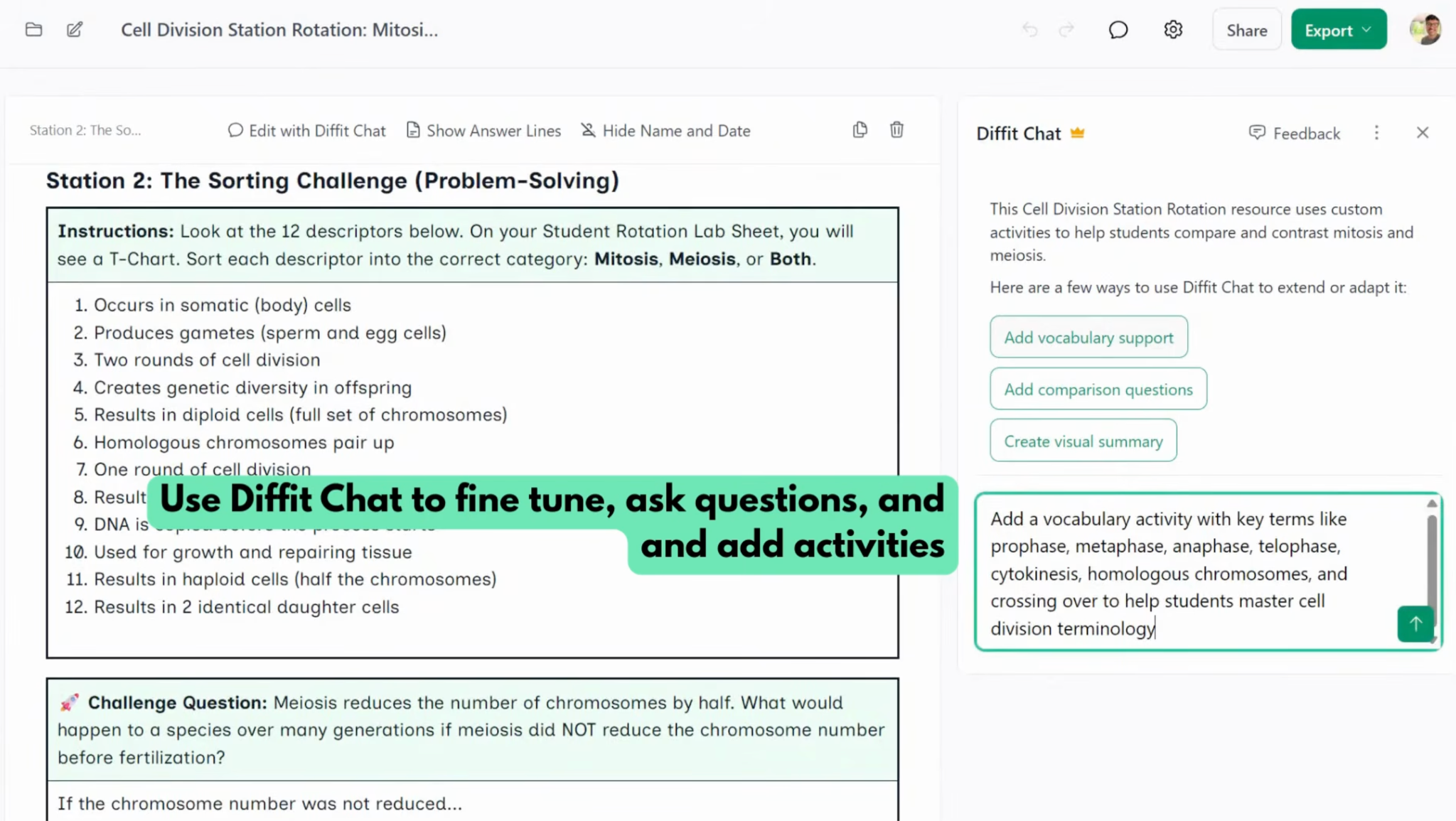Click Create visual summary suggestion
Viewport: 1456px width, 821px height.
[1083, 441]
